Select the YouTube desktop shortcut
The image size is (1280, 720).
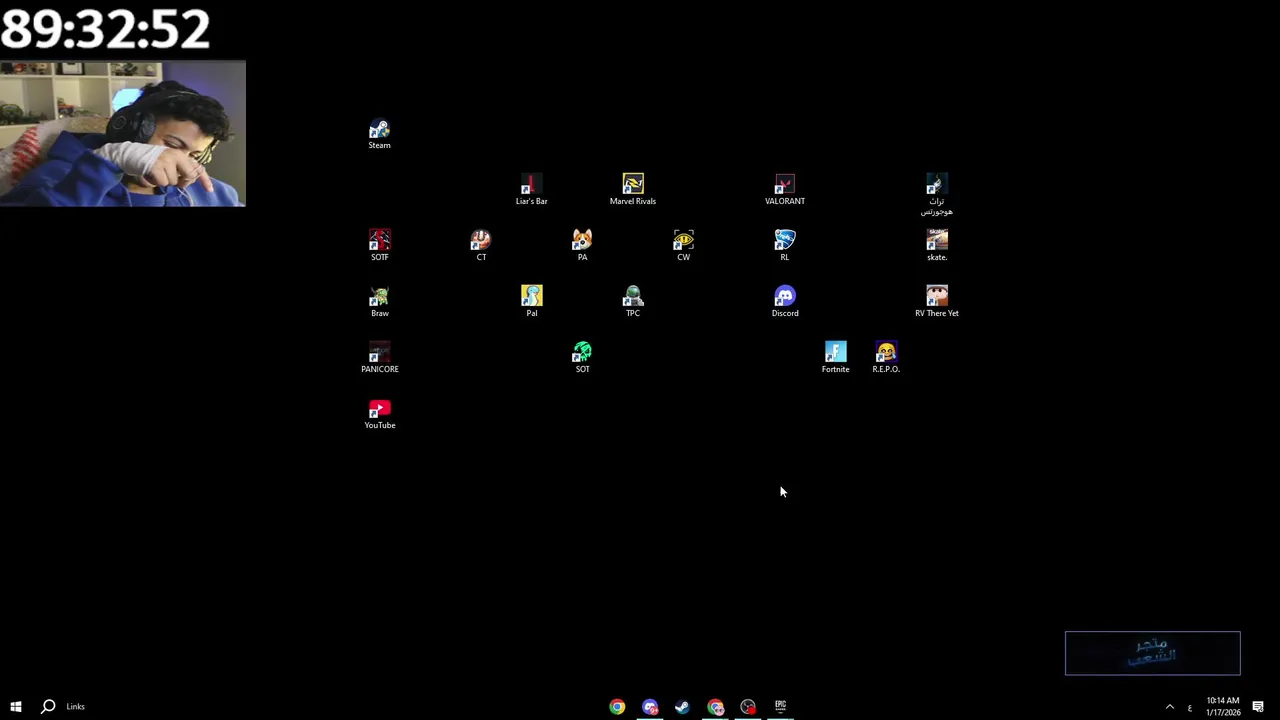[379, 414]
